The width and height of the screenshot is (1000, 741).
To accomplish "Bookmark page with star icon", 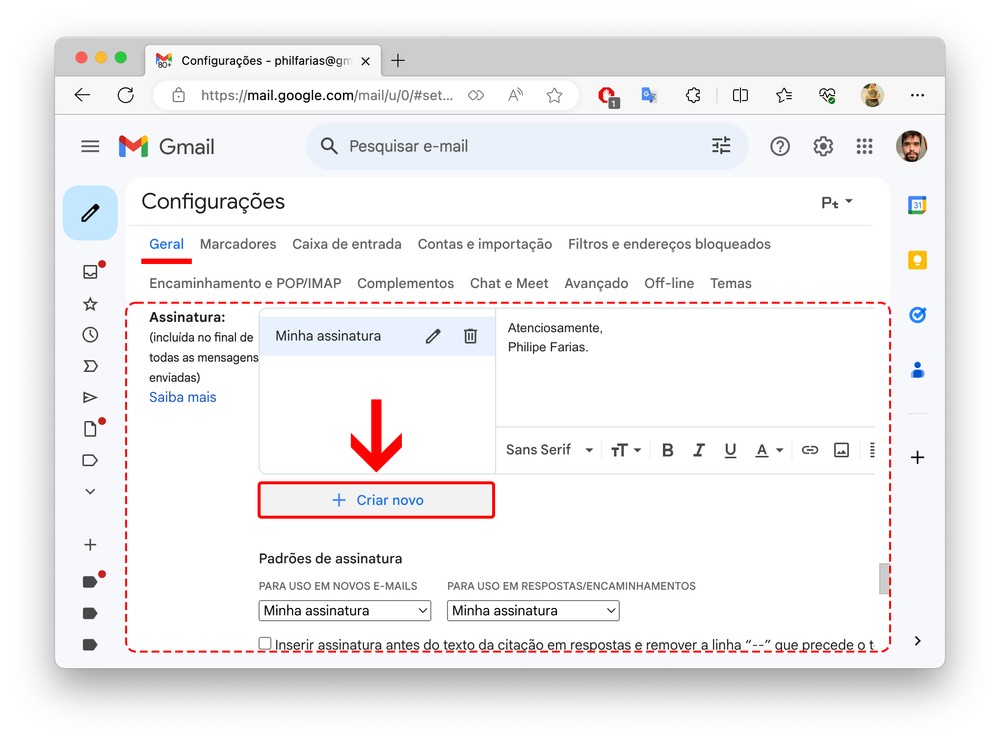I will [554, 95].
